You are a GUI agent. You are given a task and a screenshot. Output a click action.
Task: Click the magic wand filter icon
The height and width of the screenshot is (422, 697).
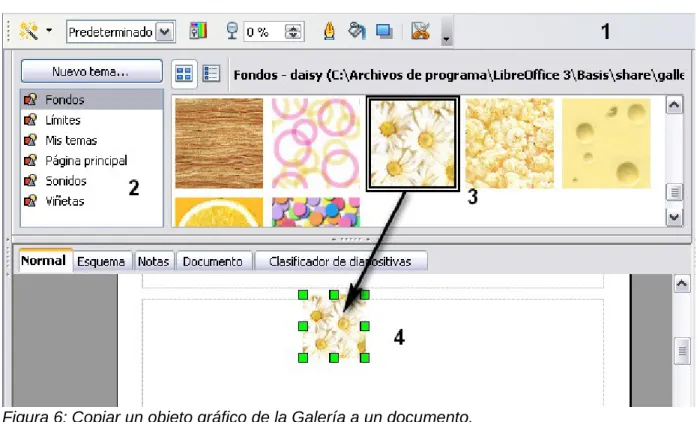[x=28, y=31]
